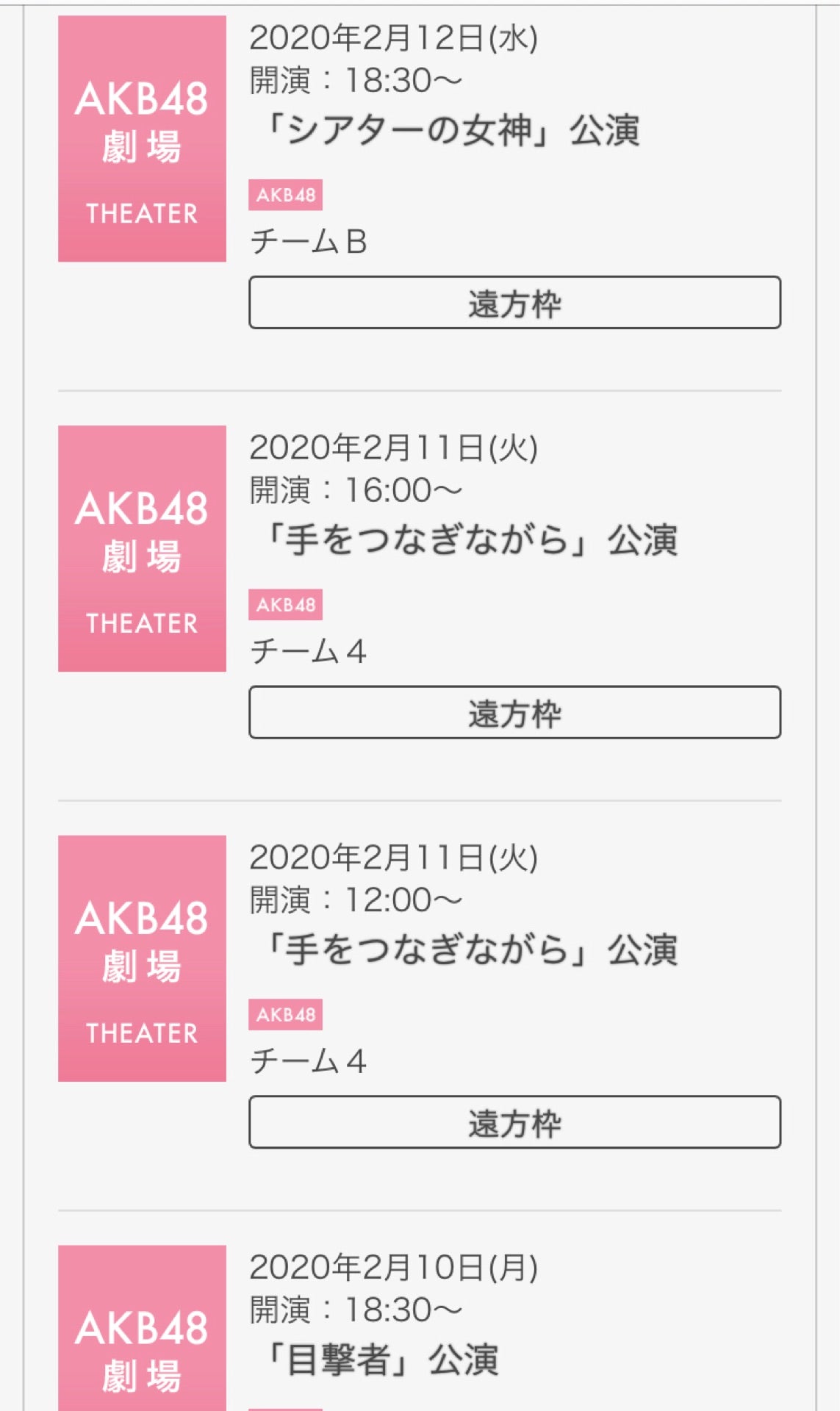Click the date 2020年2月10日(月)
The width and height of the screenshot is (840, 1411).
(x=393, y=1268)
